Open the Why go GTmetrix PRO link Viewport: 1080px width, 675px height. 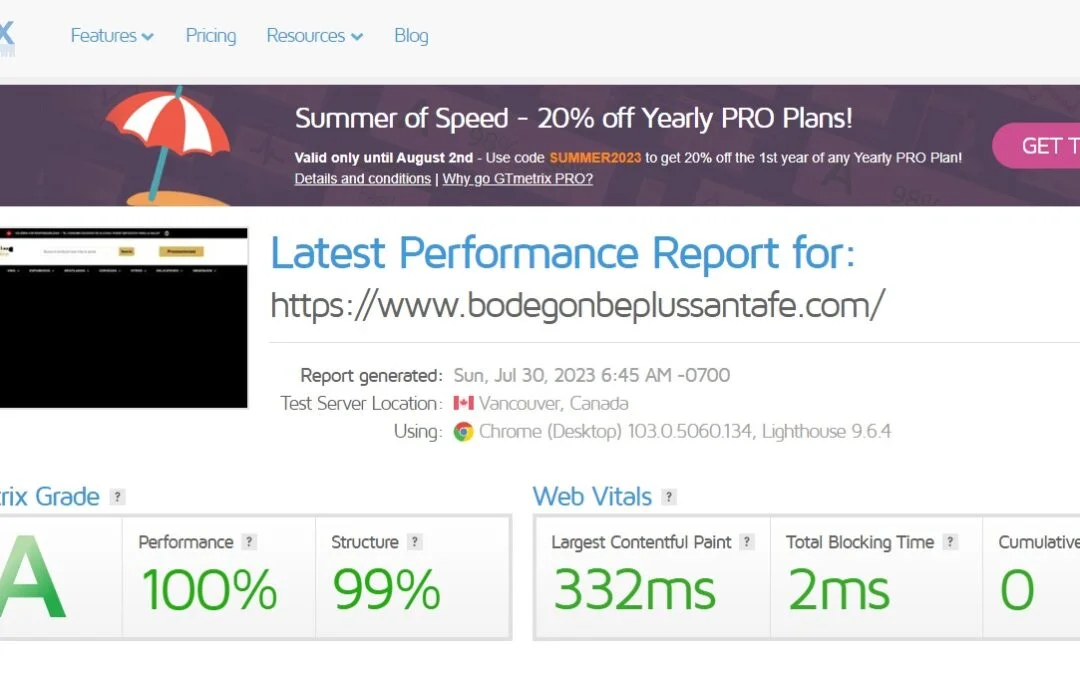pyautogui.click(x=517, y=179)
